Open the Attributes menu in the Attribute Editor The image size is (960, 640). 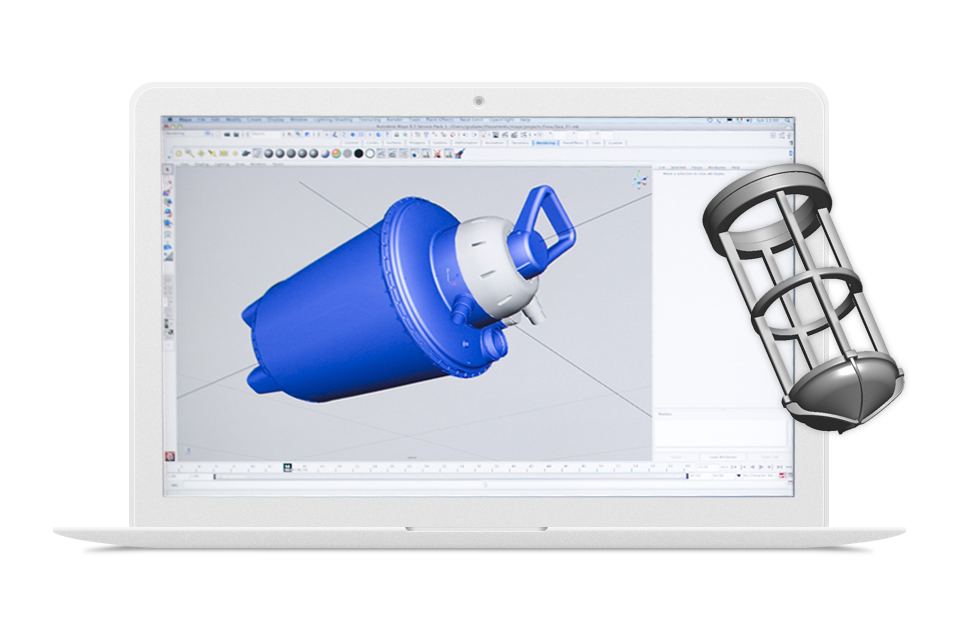pos(717,167)
